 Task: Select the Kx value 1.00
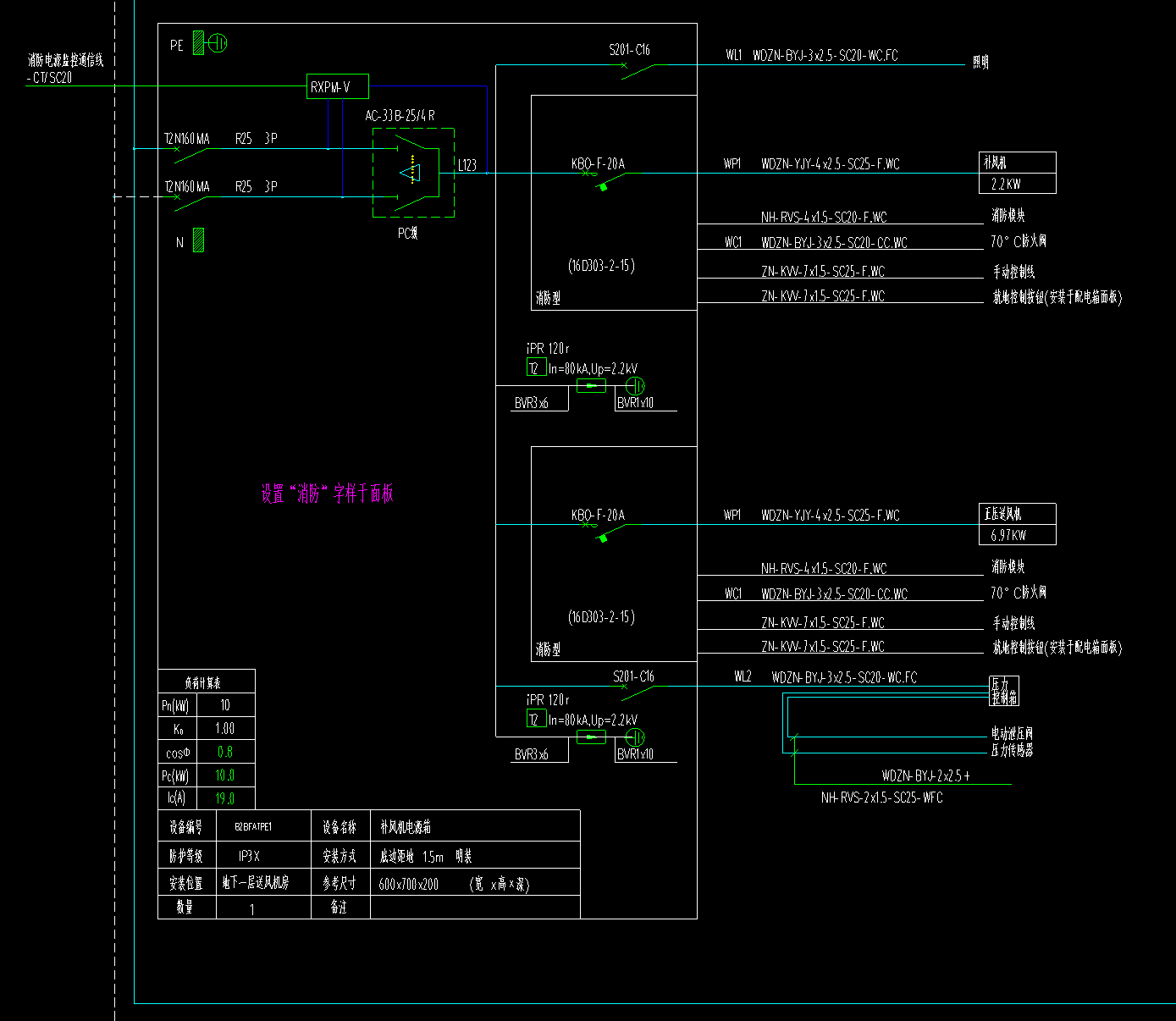(x=225, y=728)
